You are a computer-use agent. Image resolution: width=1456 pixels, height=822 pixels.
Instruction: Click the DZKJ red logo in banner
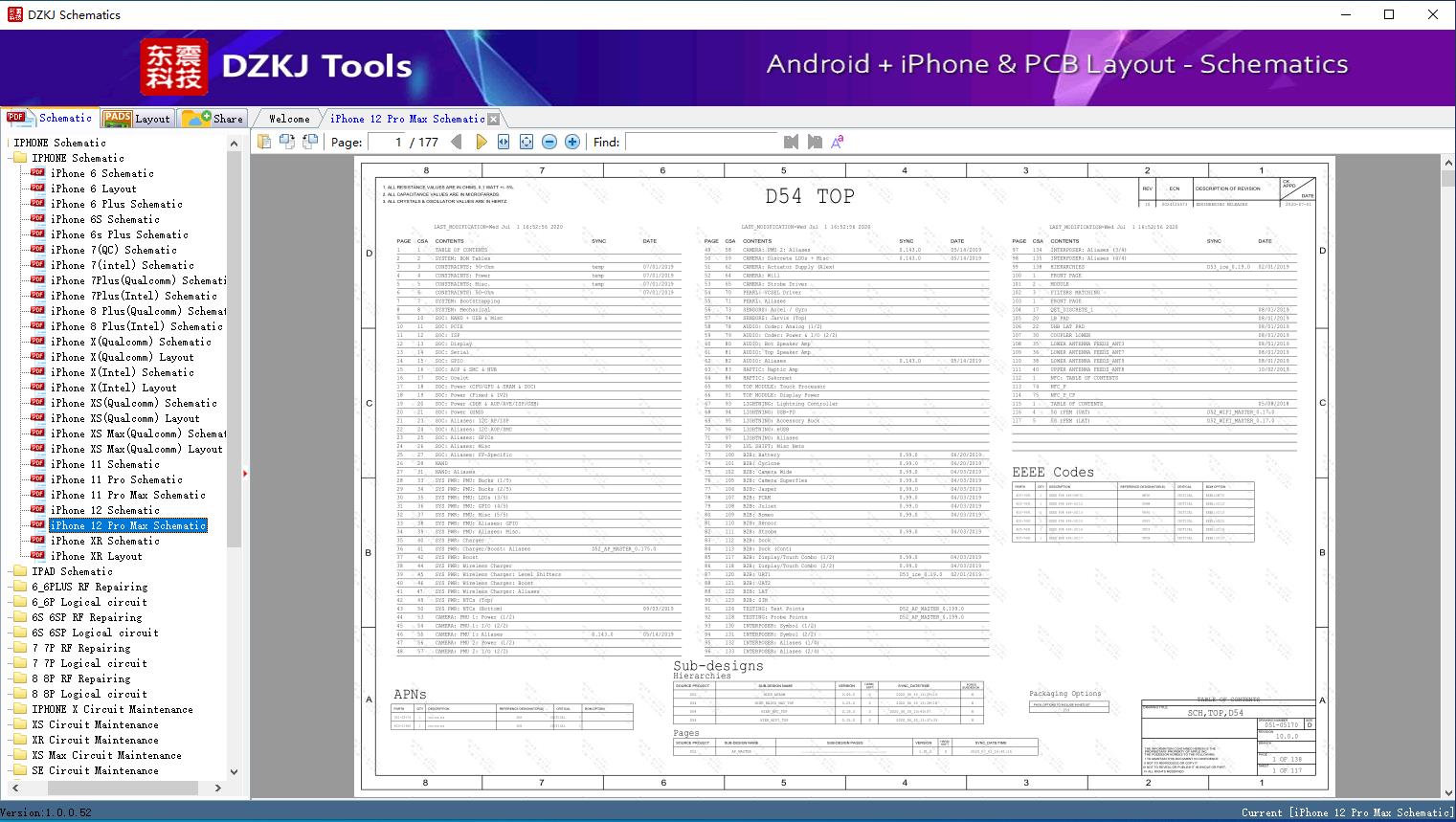(174, 66)
